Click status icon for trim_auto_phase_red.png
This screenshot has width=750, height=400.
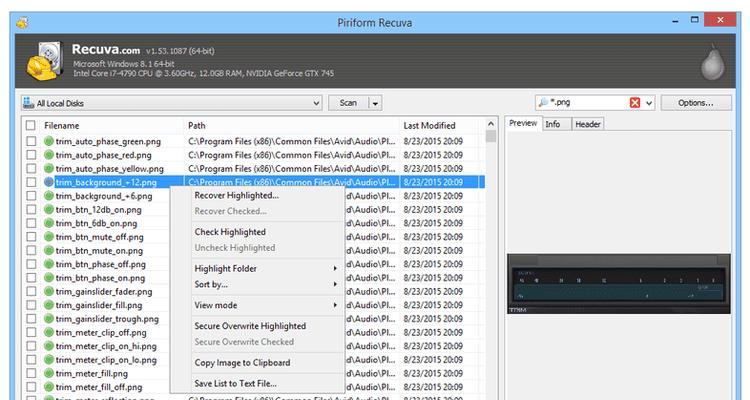coord(48,155)
